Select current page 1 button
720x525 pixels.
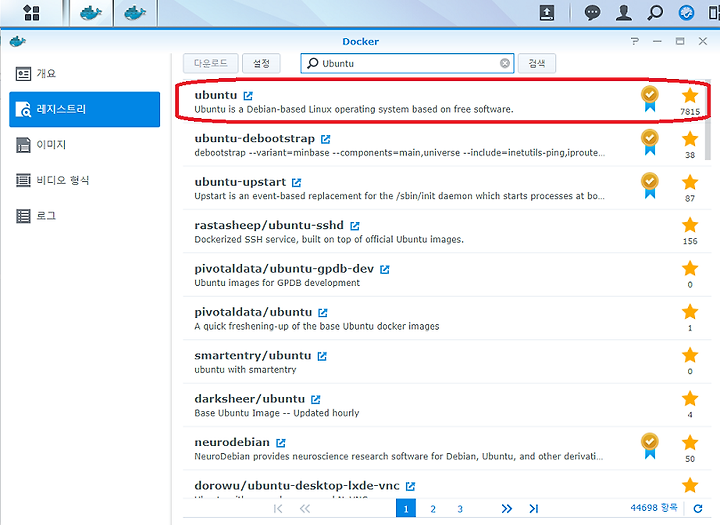tap(406, 508)
